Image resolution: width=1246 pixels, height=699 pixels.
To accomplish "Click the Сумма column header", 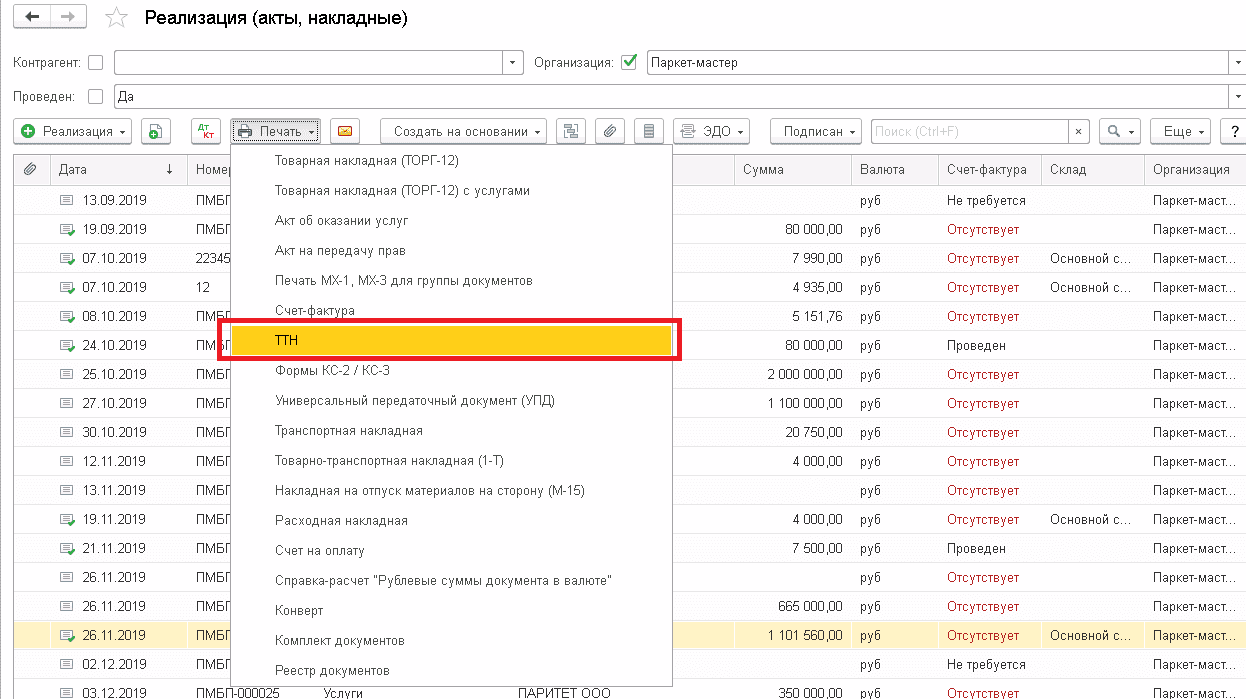I will [792, 169].
